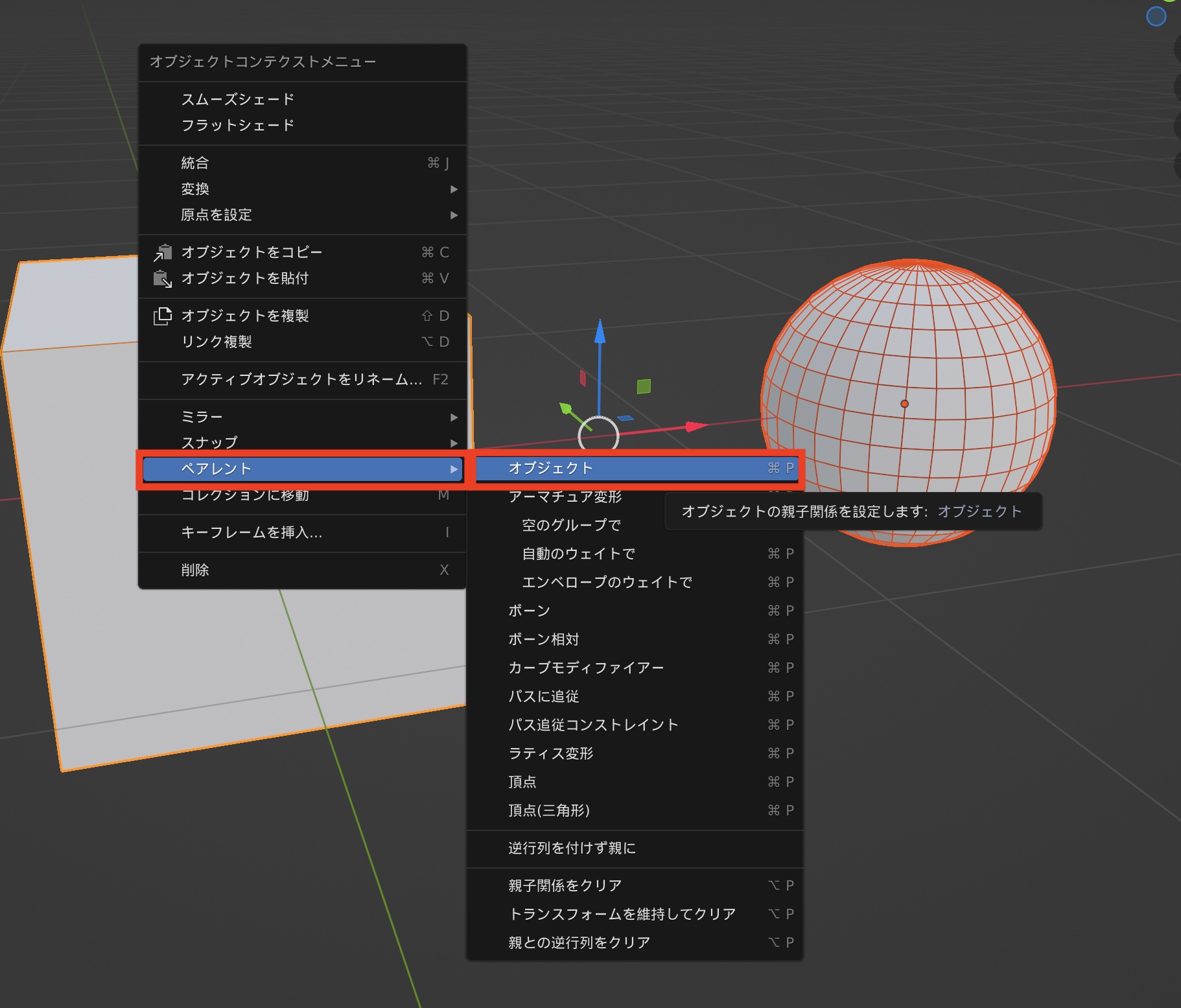Apply スムーズシェード from the context menu

pos(237,99)
